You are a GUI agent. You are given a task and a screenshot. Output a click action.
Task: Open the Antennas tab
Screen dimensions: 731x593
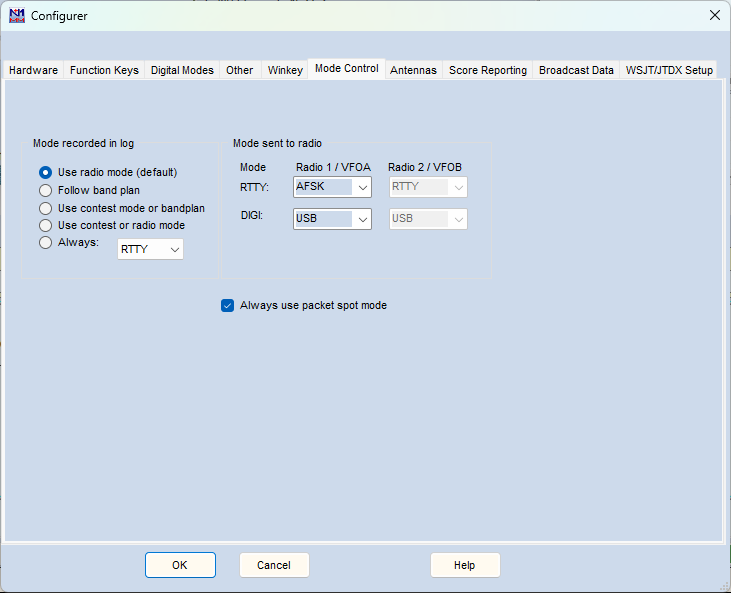point(413,70)
